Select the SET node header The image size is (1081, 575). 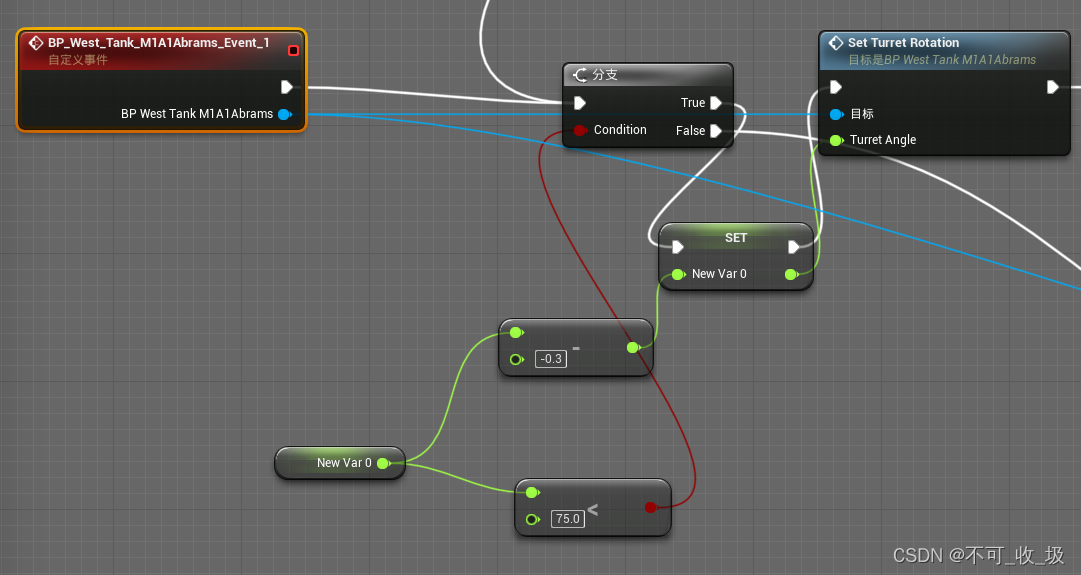[736, 238]
